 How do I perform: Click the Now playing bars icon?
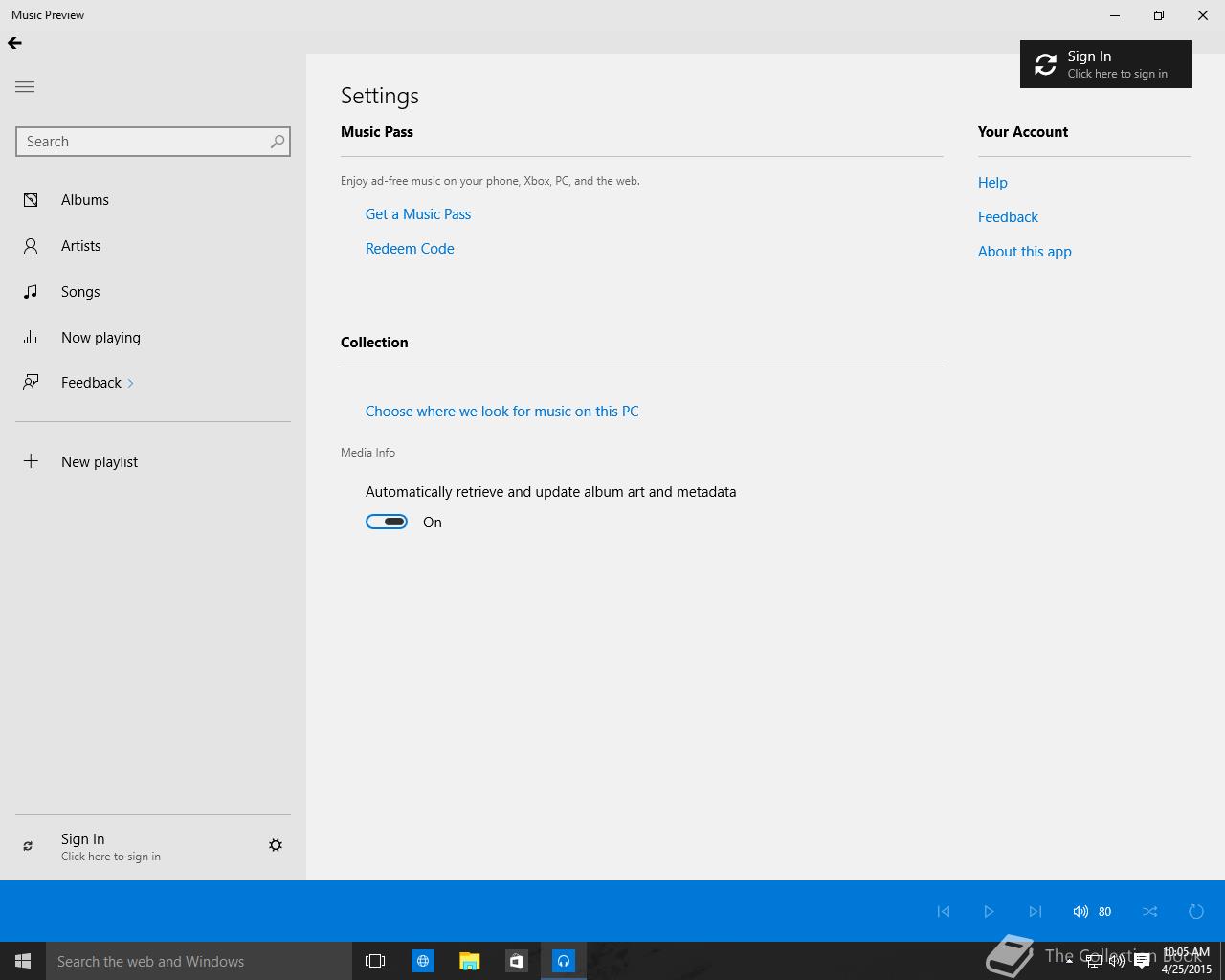(x=31, y=337)
